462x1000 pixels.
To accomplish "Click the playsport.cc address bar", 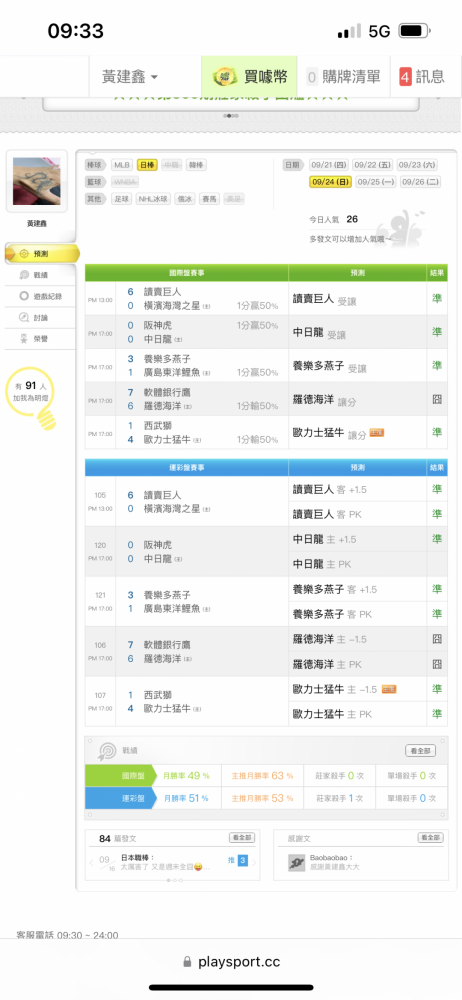I will point(231,962).
